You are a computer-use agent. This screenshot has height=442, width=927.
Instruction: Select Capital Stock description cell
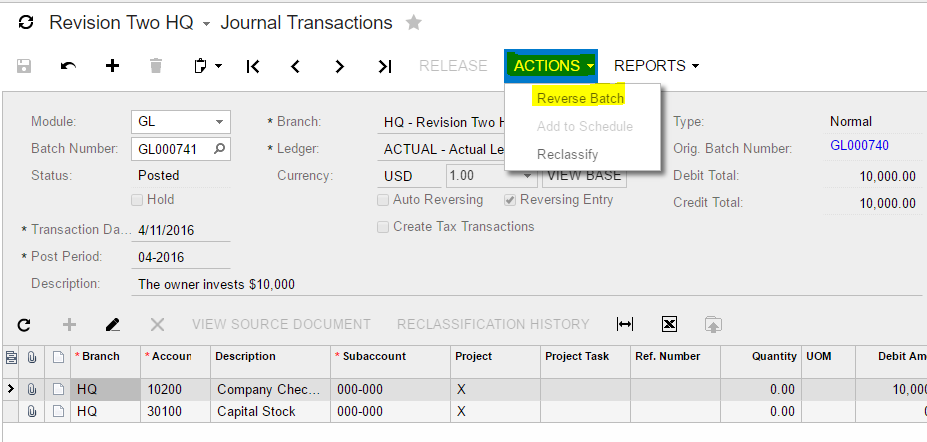pos(270,411)
